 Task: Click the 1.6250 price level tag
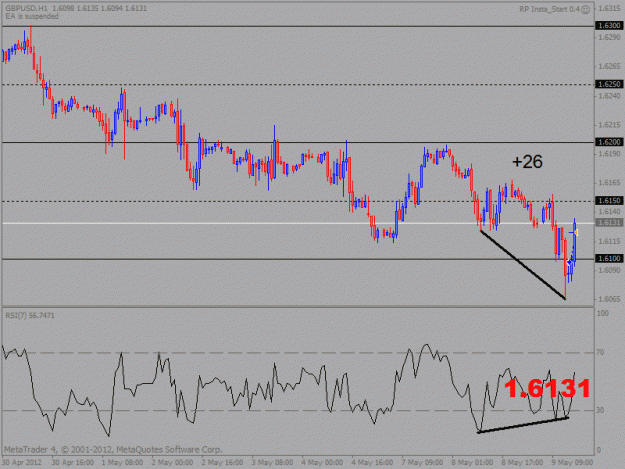(x=609, y=84)
